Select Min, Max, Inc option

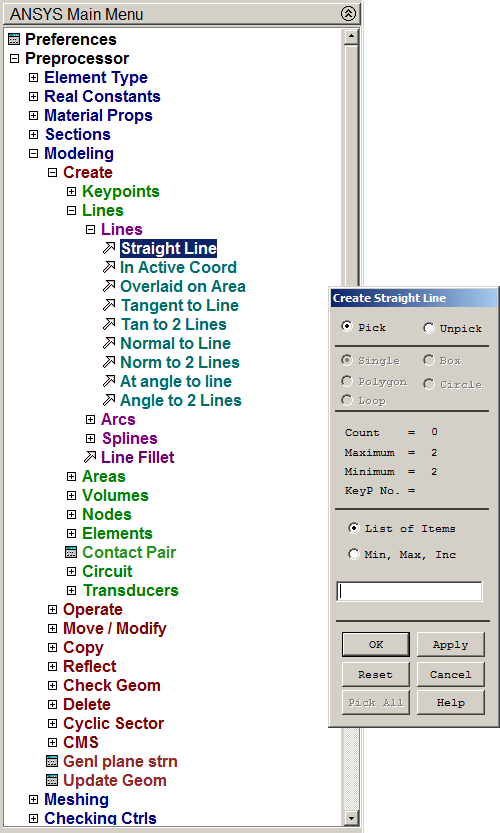tap(353, 554)
